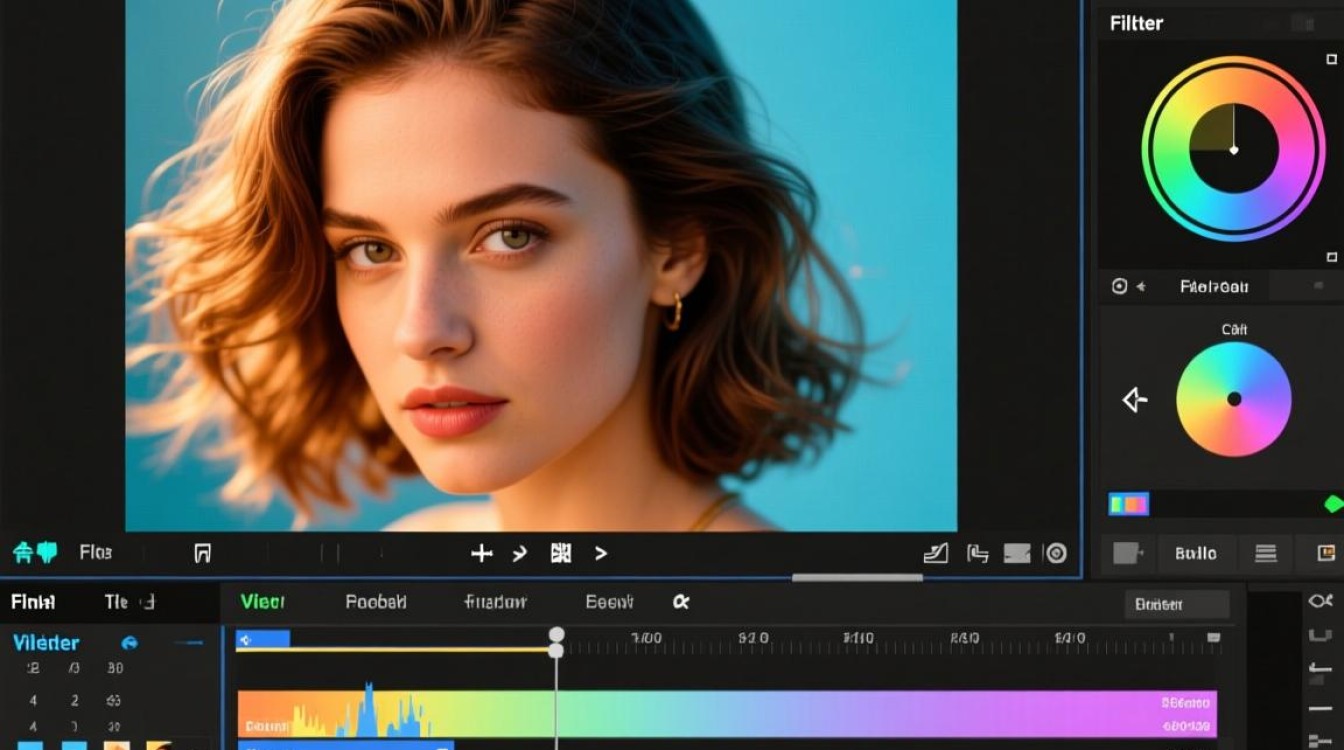The image size is (1344, 750).
Task: Toggle the small square above the Filter wheel
Action: pyautogui.click(x=1331, y=60)
